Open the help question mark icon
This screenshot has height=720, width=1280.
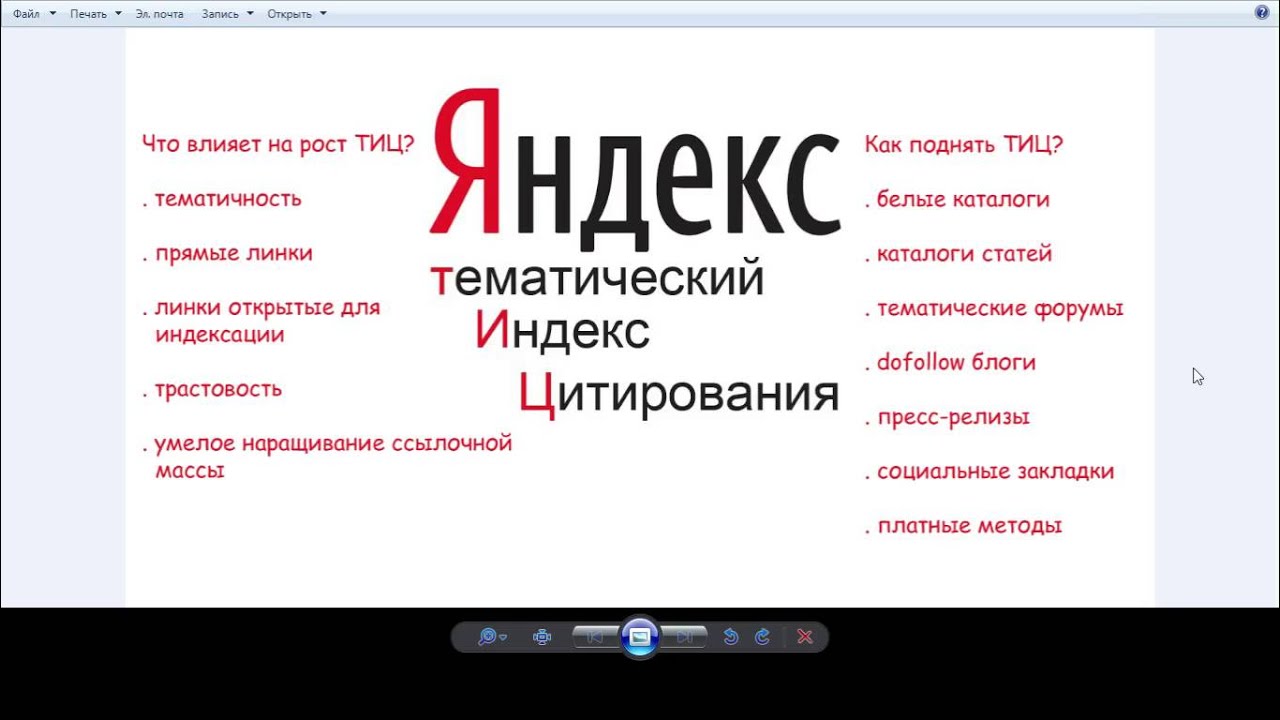pos(1262,13)
